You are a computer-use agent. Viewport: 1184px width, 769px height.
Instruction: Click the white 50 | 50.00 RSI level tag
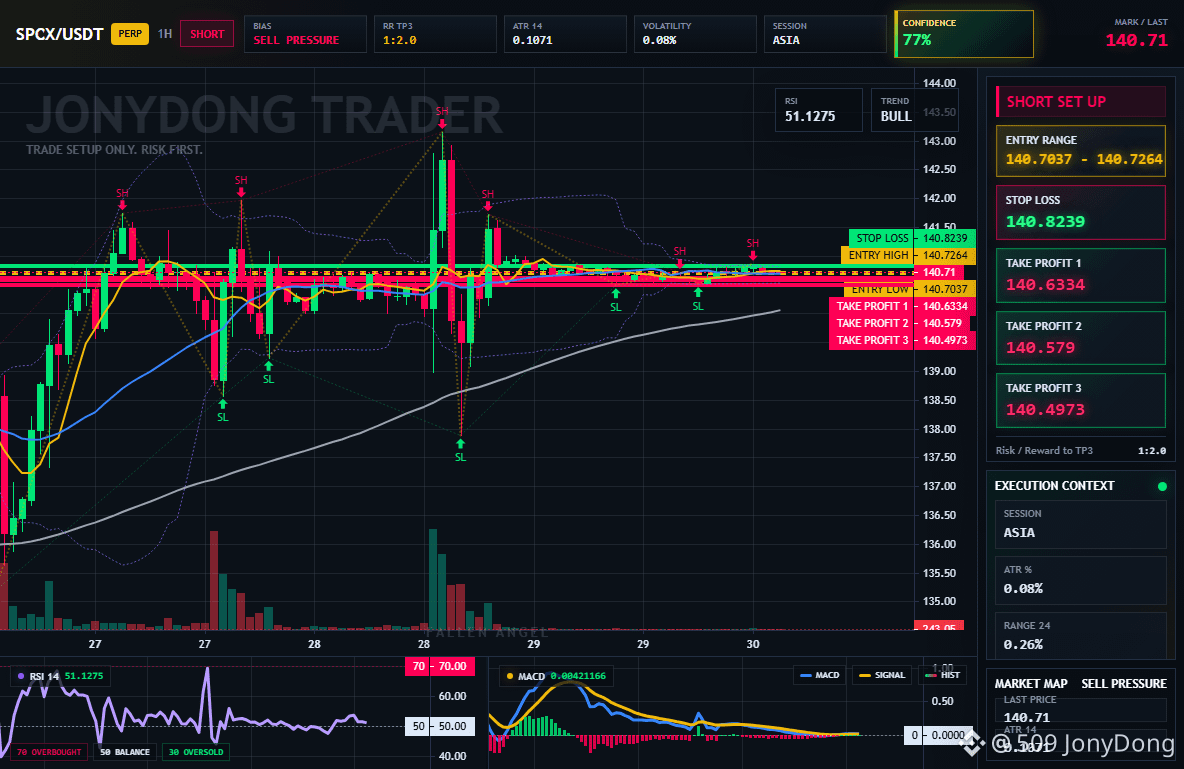click(x=440, y=726)
